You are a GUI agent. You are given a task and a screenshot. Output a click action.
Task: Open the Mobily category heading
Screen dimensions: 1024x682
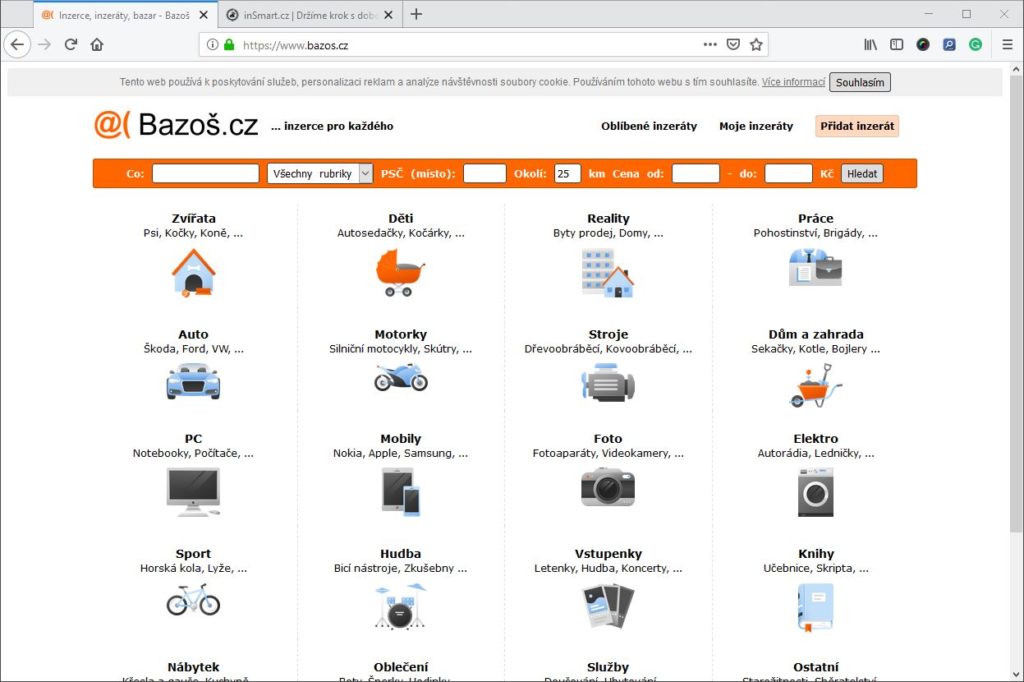click(401, 438)
